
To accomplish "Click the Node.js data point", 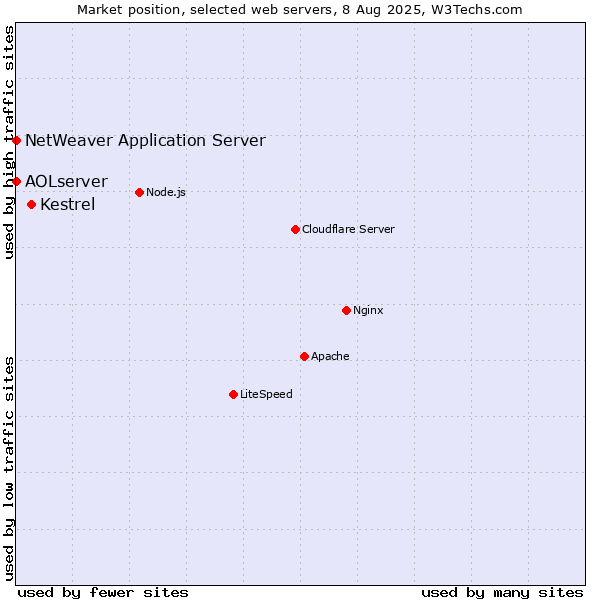I will (140, 192).
